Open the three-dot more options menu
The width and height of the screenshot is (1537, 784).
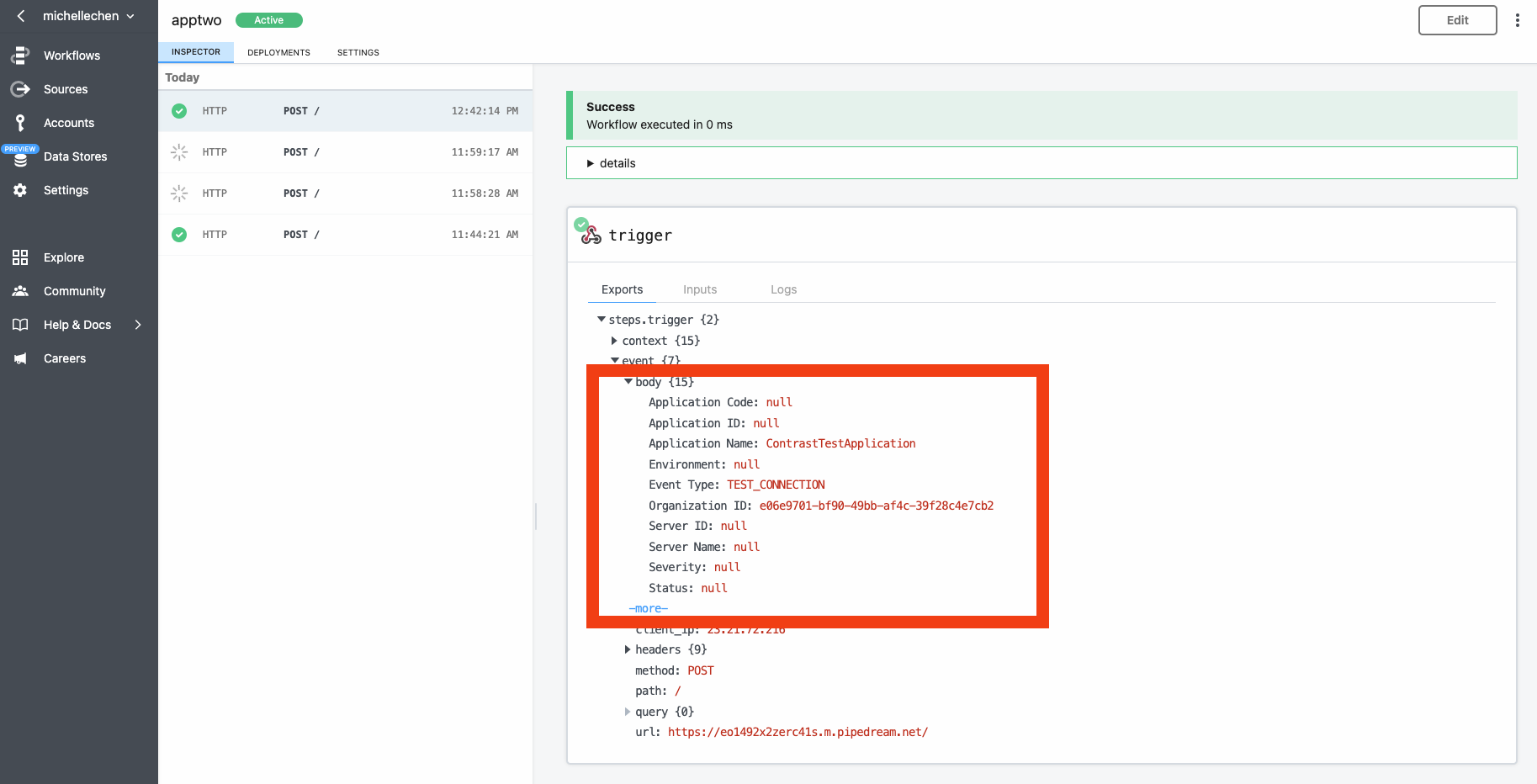(x=1517, y=20)
